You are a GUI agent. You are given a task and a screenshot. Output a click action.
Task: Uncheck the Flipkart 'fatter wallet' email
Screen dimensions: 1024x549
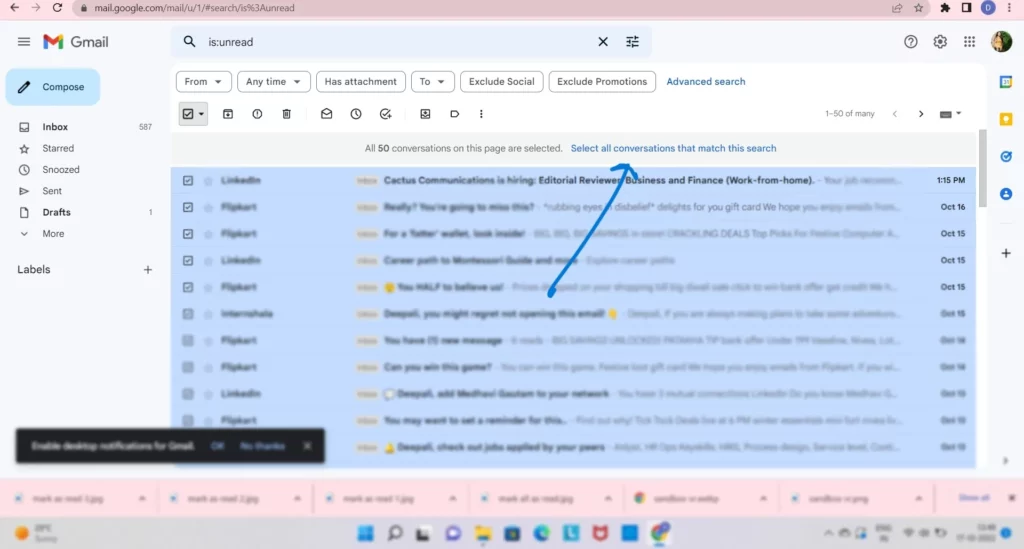coord(188,234)
